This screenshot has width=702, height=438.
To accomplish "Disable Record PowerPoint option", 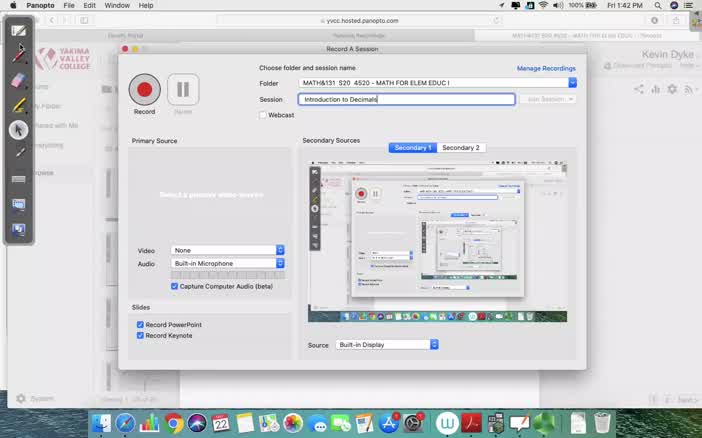I will [x=140, y=325].
